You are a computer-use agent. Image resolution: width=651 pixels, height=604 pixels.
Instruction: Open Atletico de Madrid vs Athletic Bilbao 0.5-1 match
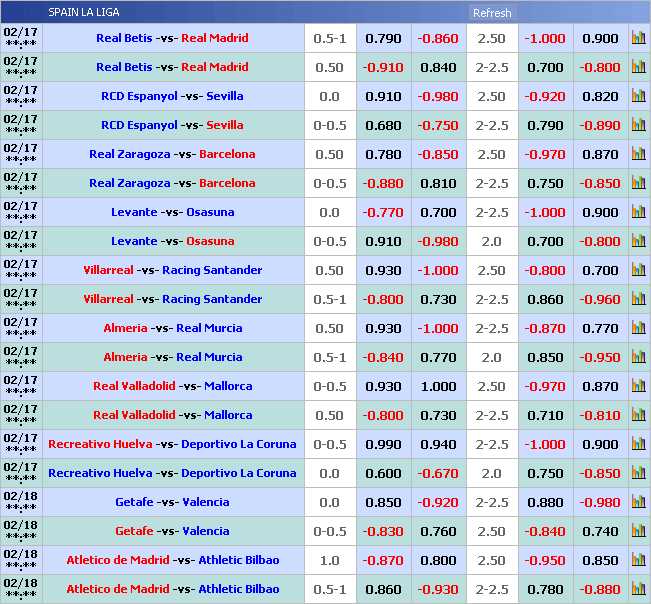pos(172,589)
